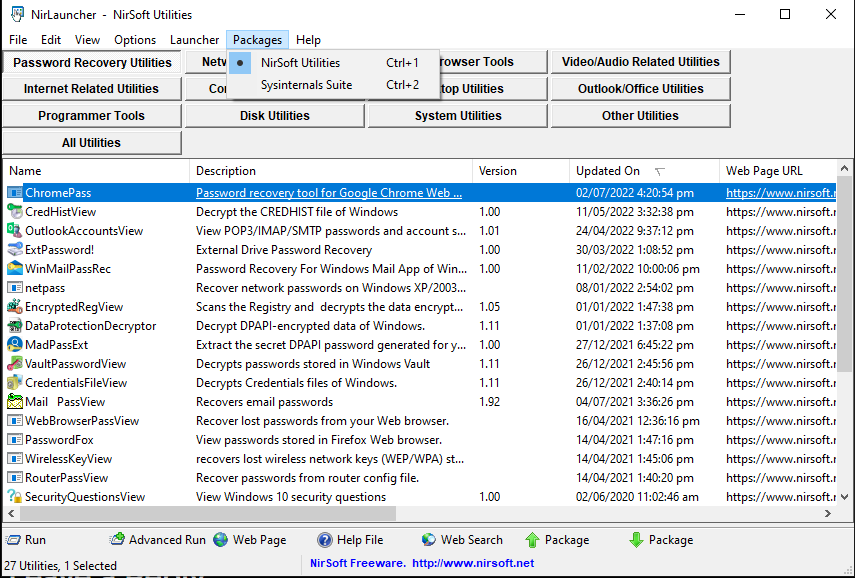Open the Help File toolbar button
The image size is (855, 578).
click(x=350, y=540)
